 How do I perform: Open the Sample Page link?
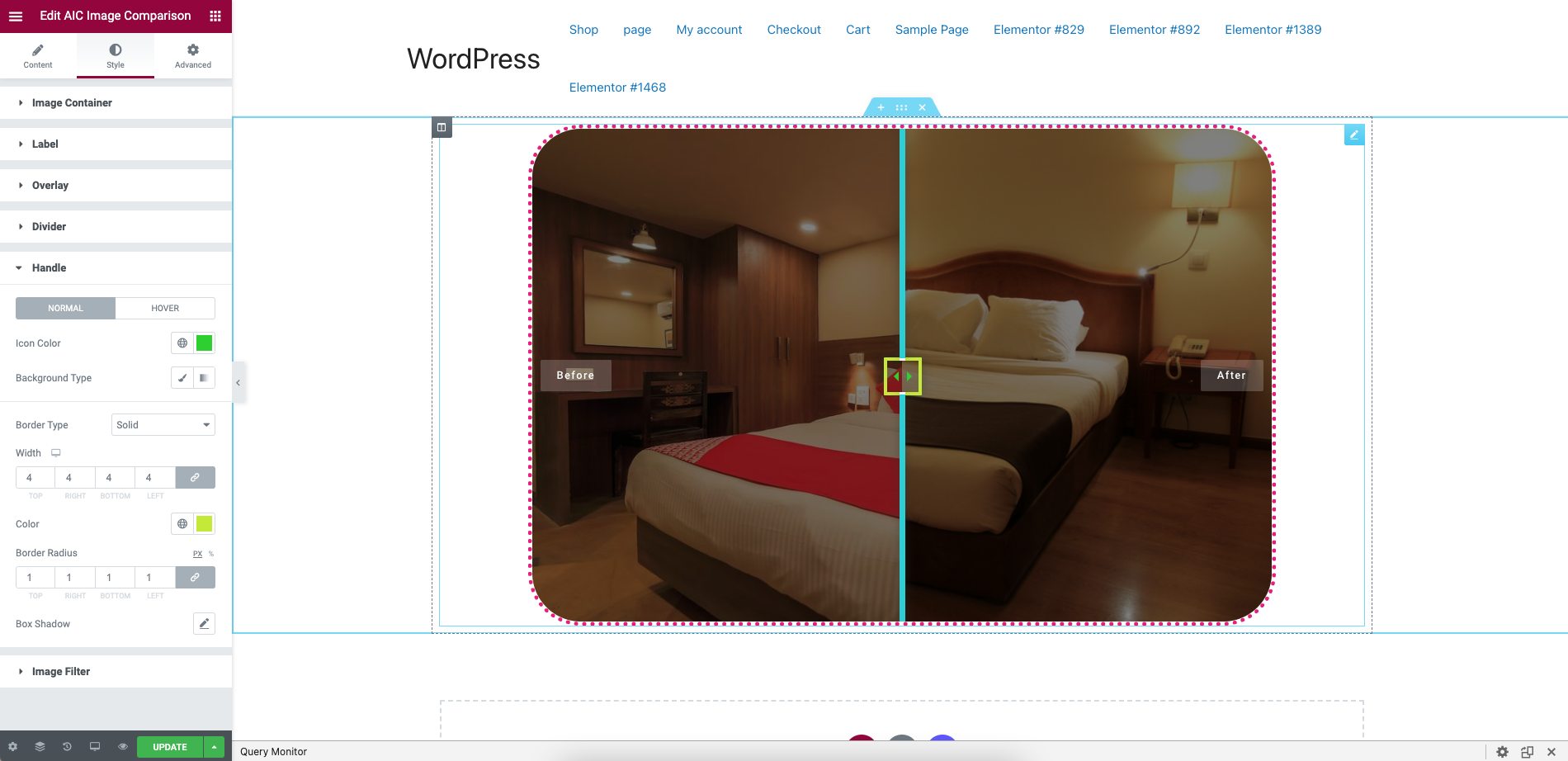tap(932, 30)
